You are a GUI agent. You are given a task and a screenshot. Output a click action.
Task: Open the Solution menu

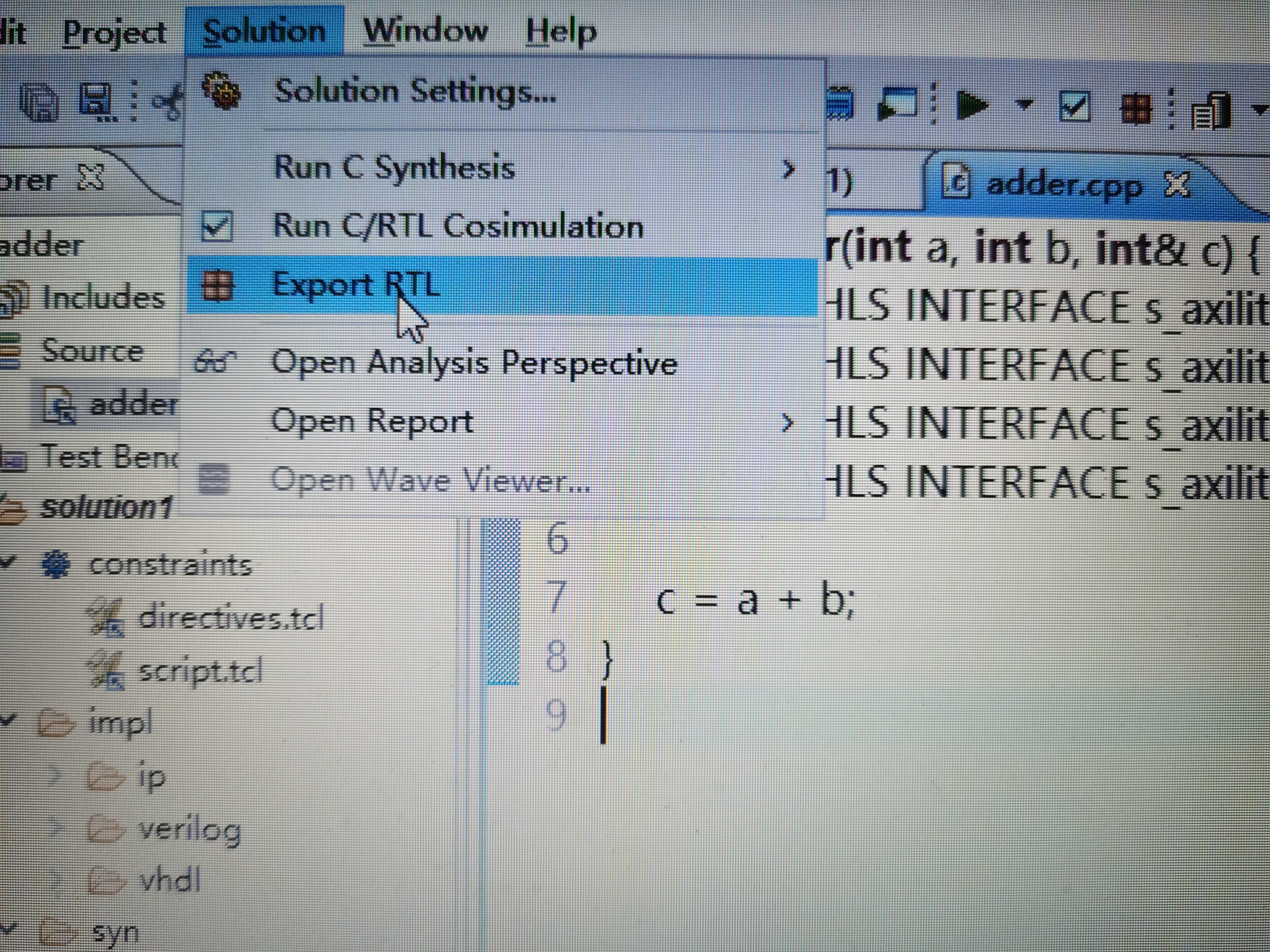tap(265, 30)
